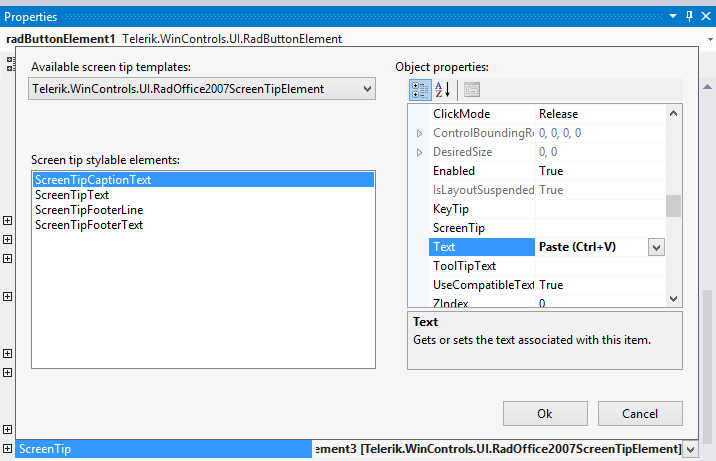This screenshot has width=716, height=461.
Task: Open the ScreenTip property dropdown at bottom
Action: (x=690, y=450)
